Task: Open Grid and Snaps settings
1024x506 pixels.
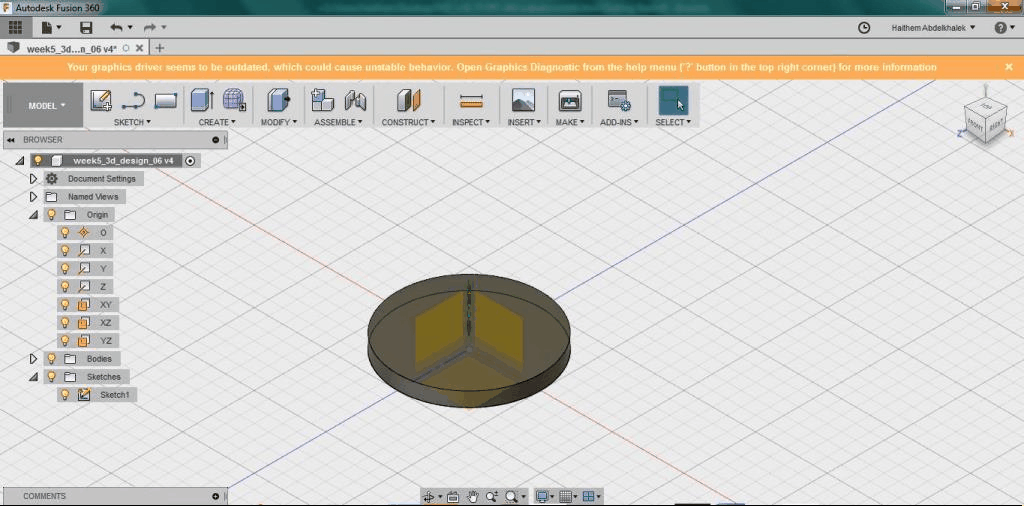Action: (566, 497)
